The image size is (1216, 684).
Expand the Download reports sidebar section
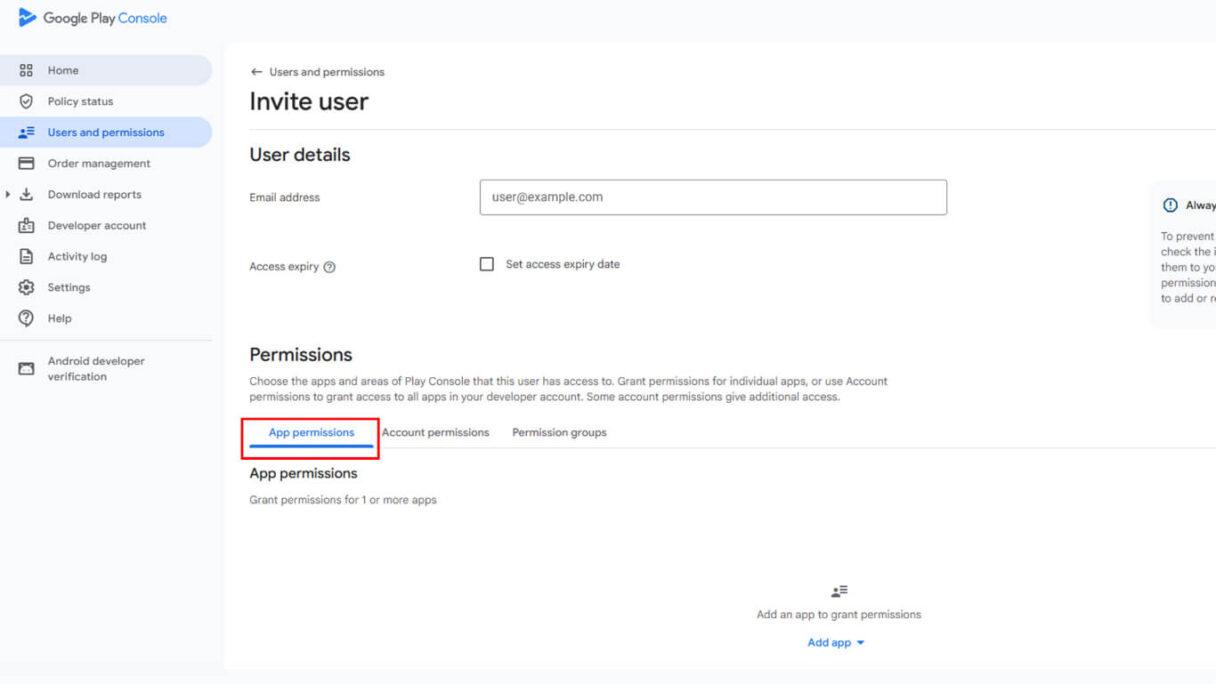(x=9, y=195)
